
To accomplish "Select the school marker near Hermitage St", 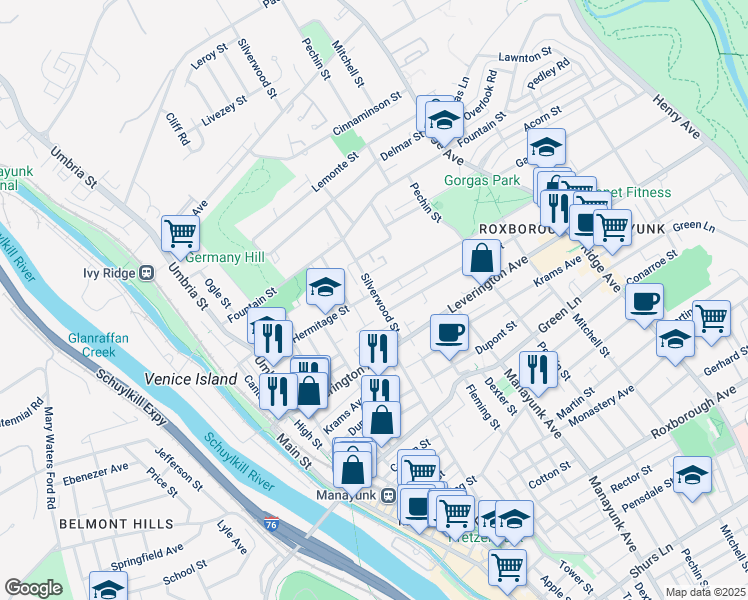I will pos(325,287).
